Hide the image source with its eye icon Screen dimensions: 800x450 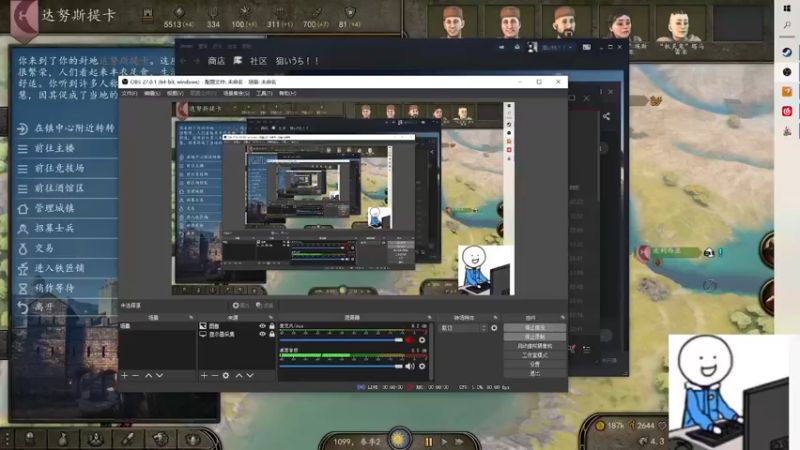(262, 326)
